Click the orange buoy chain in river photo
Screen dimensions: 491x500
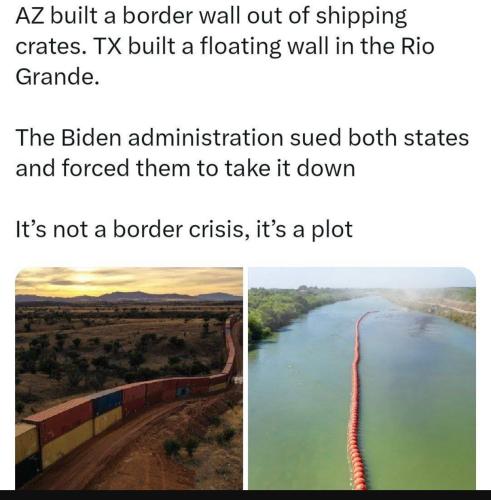tap(357, 400)
